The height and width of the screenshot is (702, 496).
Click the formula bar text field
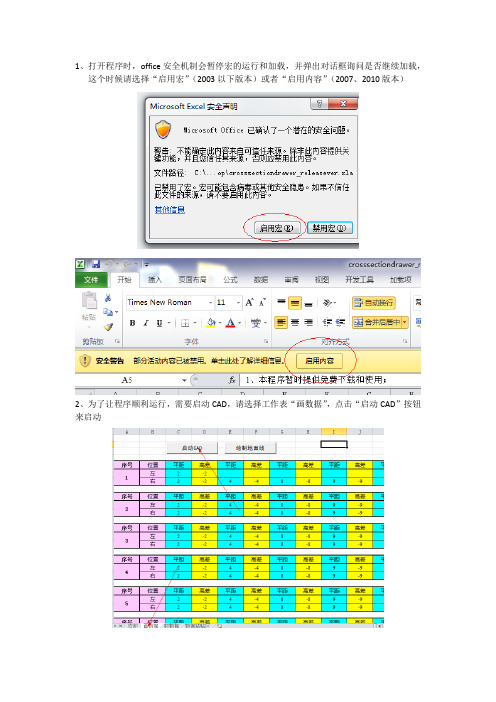click(331, 380)
